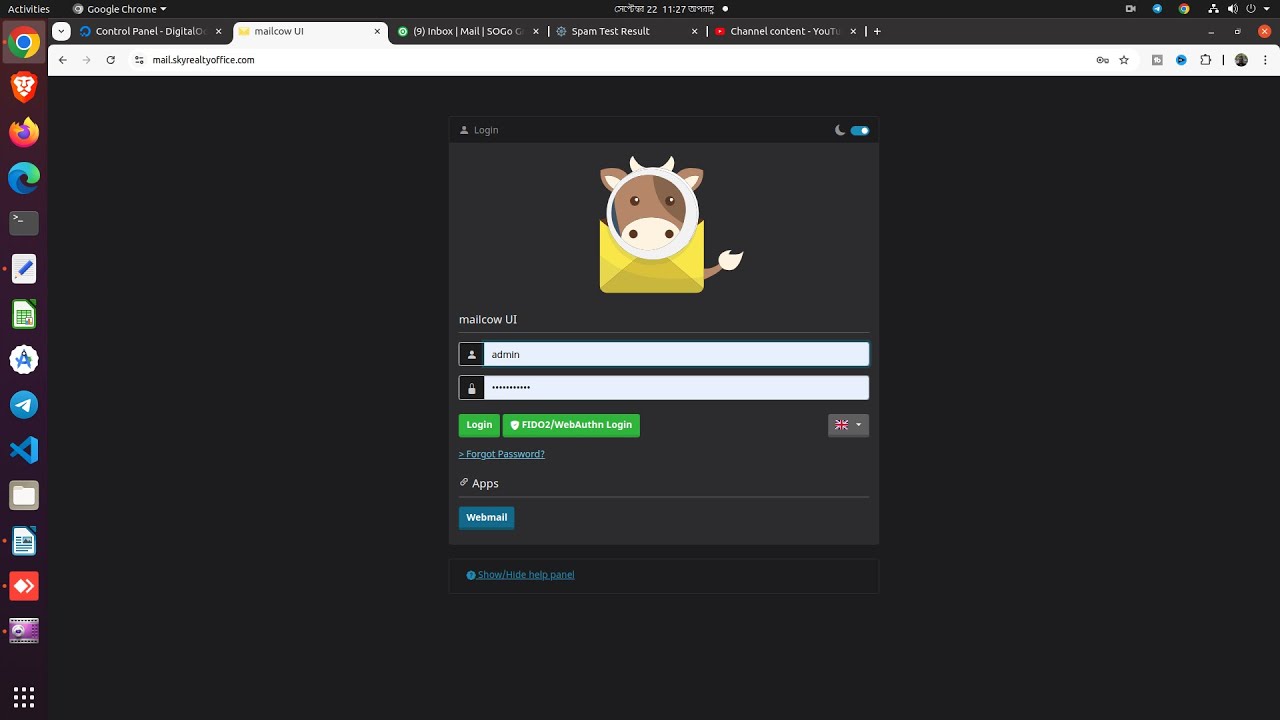Reload the current page
1280x720 pixels.
coord(111,60)
